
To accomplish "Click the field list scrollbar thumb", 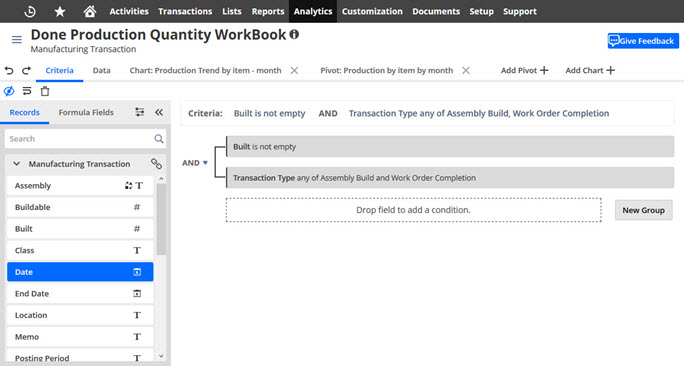I will (x=161, y=219).
